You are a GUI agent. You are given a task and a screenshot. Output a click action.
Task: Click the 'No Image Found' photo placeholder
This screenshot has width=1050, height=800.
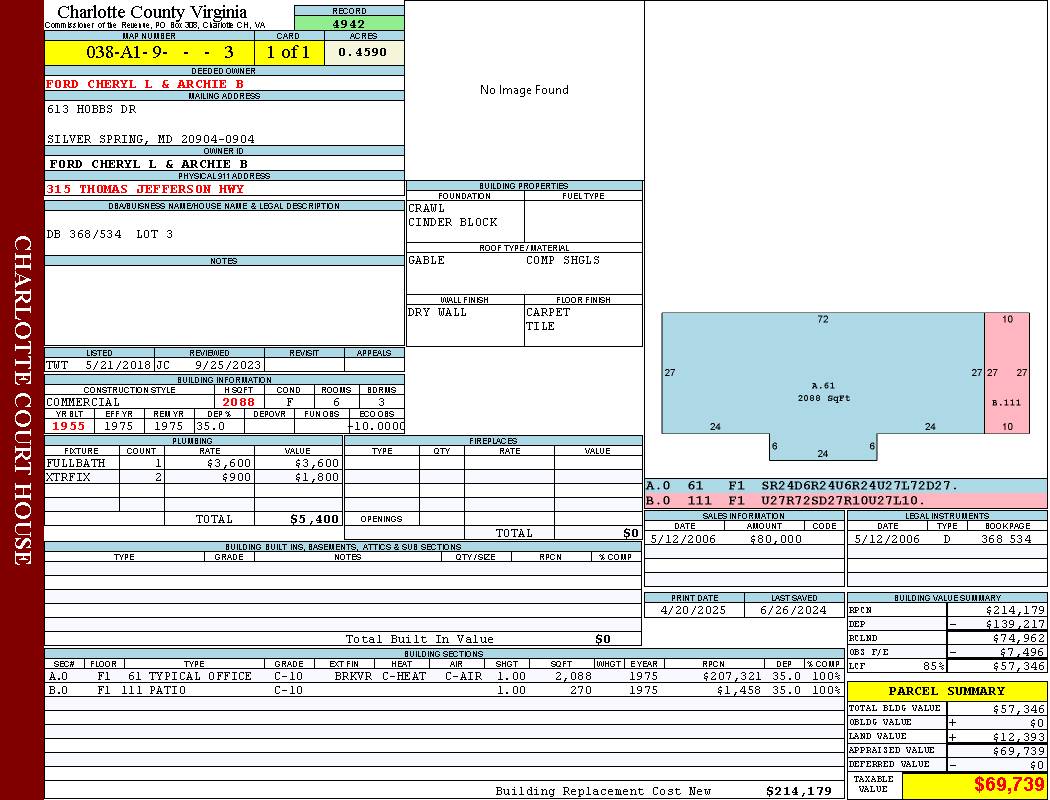(x=524, y=90)
